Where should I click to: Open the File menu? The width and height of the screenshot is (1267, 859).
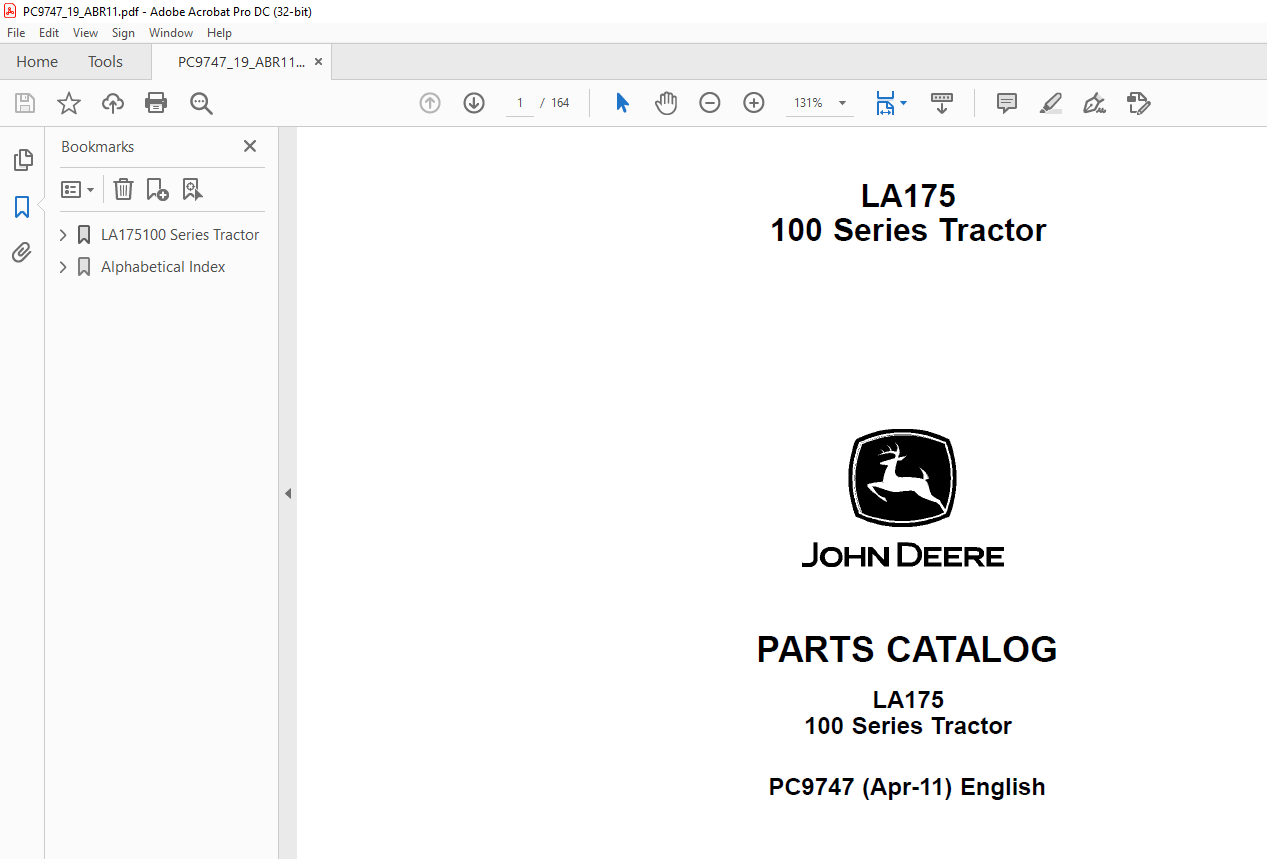[16, 33]
